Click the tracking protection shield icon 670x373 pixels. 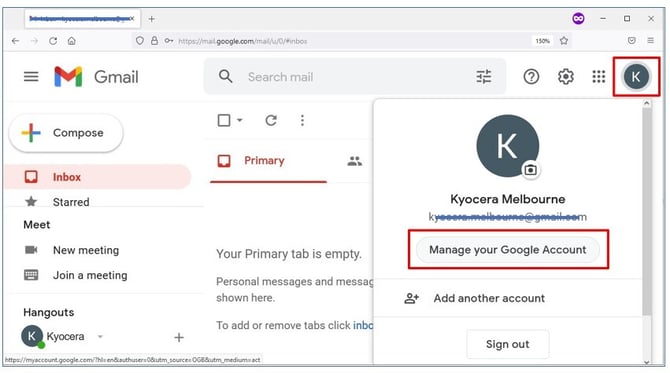tap(140, 41)
